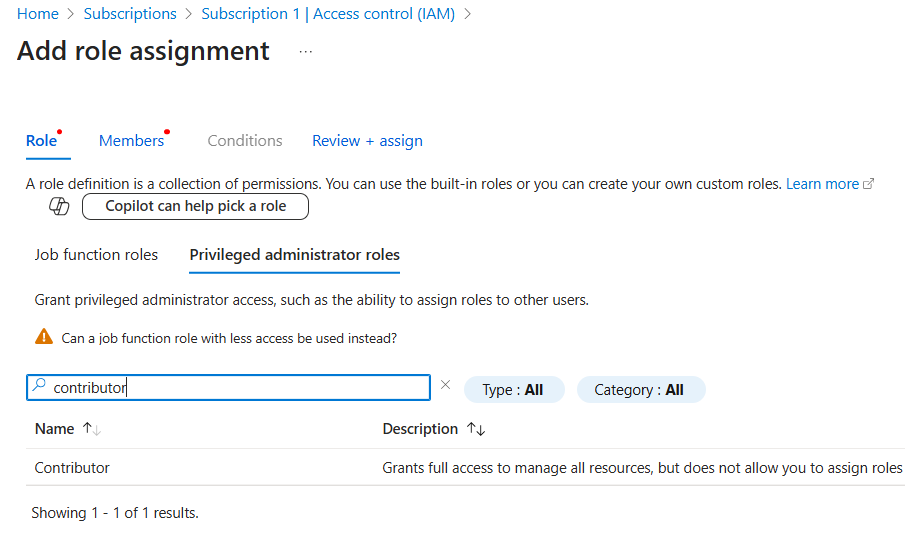Click Copilot can help pick a role button
Image resolution: width=905 pixels, height=533 pixels.
click(195, 206)
